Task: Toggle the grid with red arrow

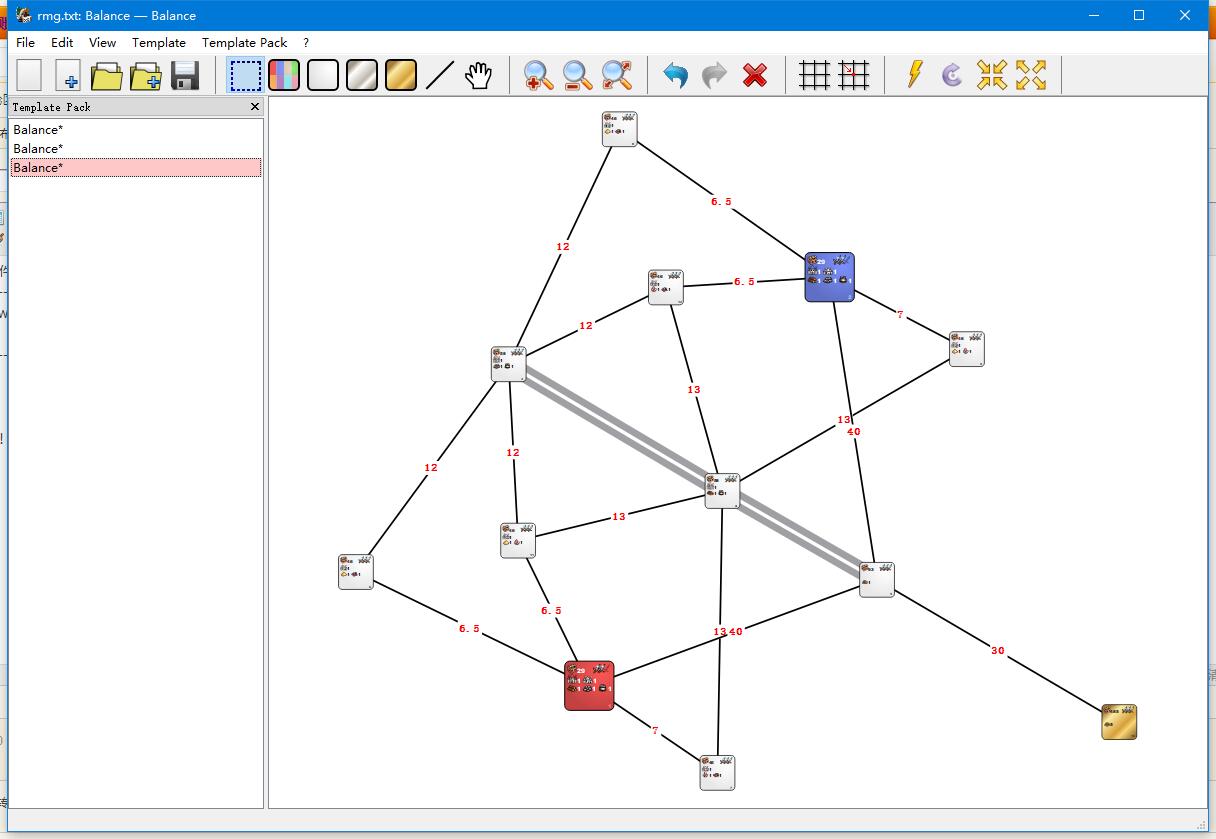Action: (x=854, y=76)
